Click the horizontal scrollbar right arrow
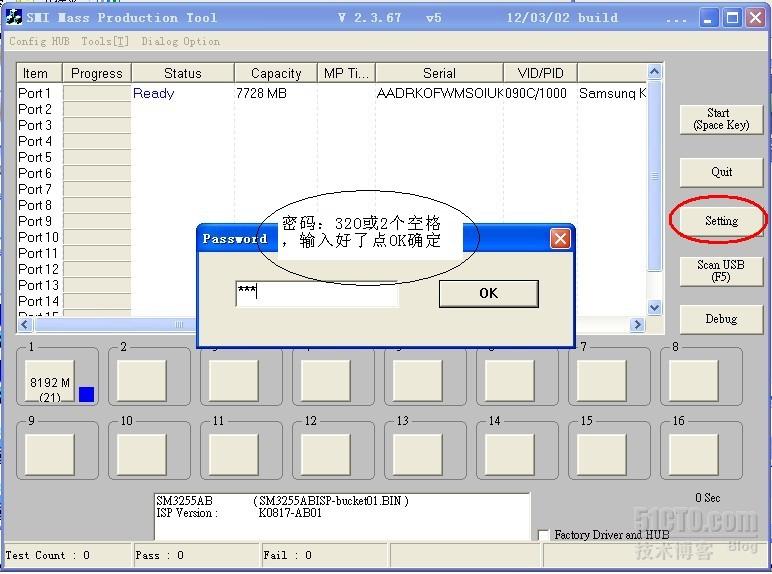The width and height of the screenshot is (772, 574). click(x=638, y=324)
